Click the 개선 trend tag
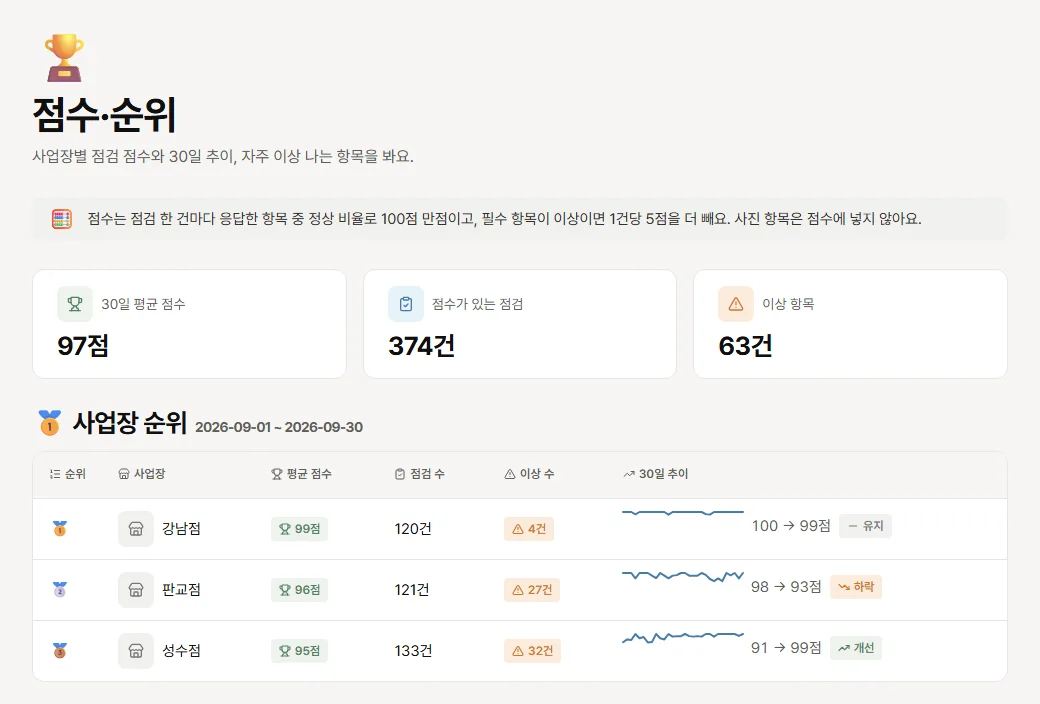The image size is (1040, 704). point(856,648)
